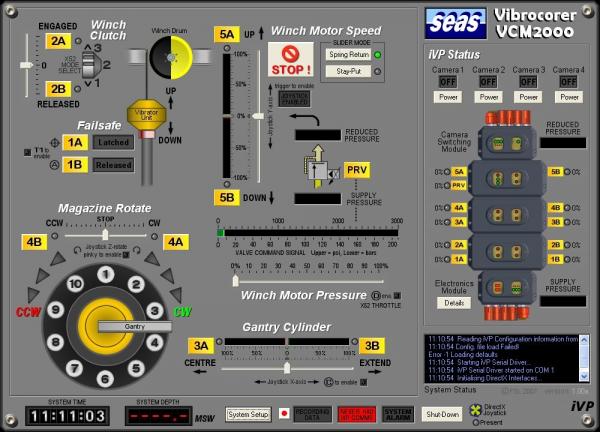This screenshot has width=600, height=432.
Task: Click the Winch Motor Pressure slider handle
Action: (236, 281)
